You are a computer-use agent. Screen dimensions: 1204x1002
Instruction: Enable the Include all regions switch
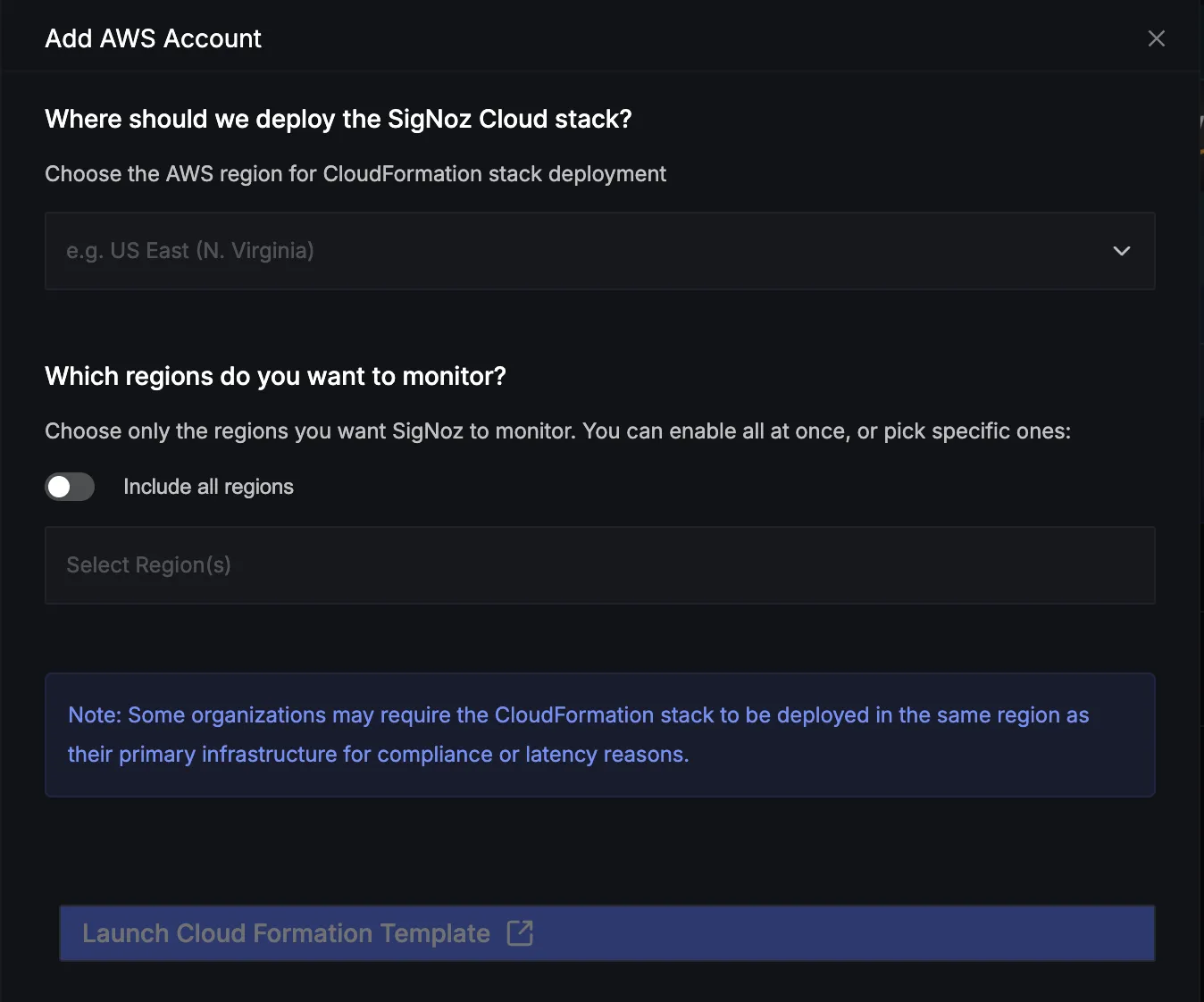(x=70, y=487)
